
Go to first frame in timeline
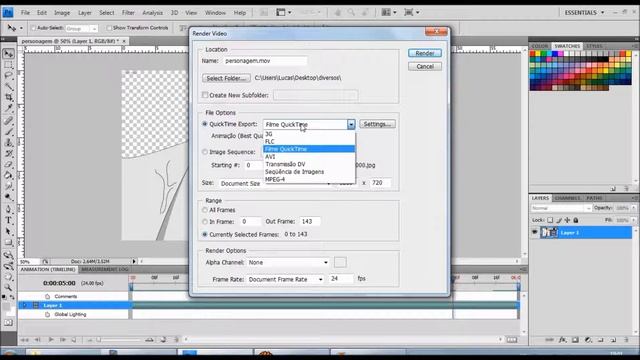click(24, 340)
